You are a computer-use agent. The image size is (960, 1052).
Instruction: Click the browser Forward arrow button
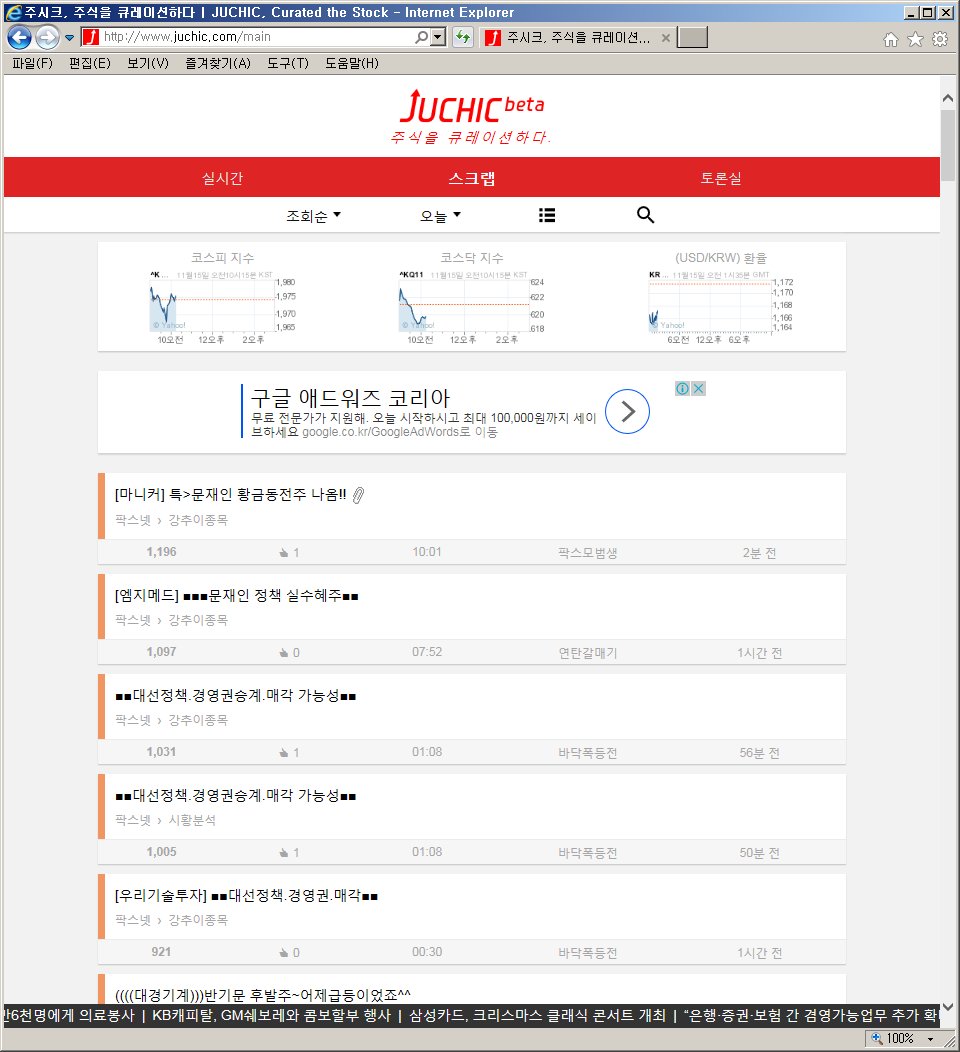pyautogui.click(x=47, y=38)
